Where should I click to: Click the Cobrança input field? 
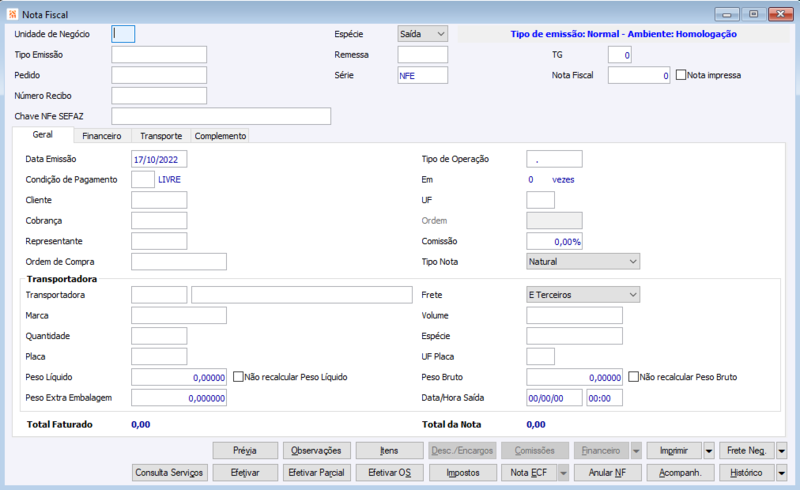[159, 220]
